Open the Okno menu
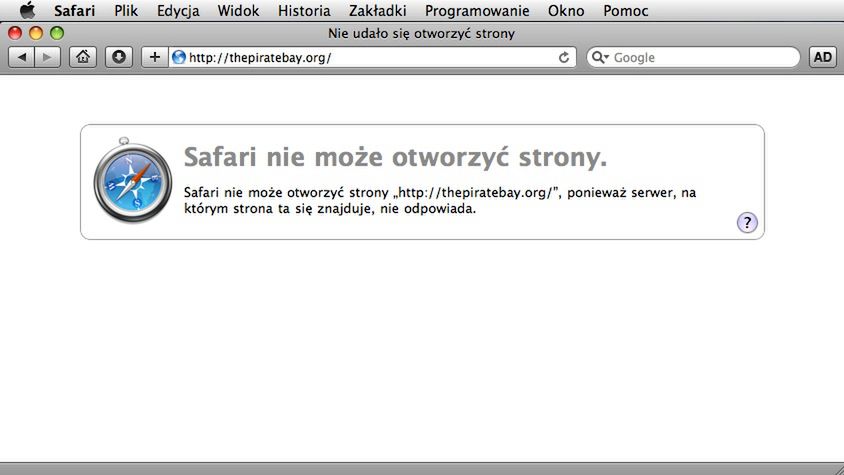844x475 pixels. (x=566, y=11)
